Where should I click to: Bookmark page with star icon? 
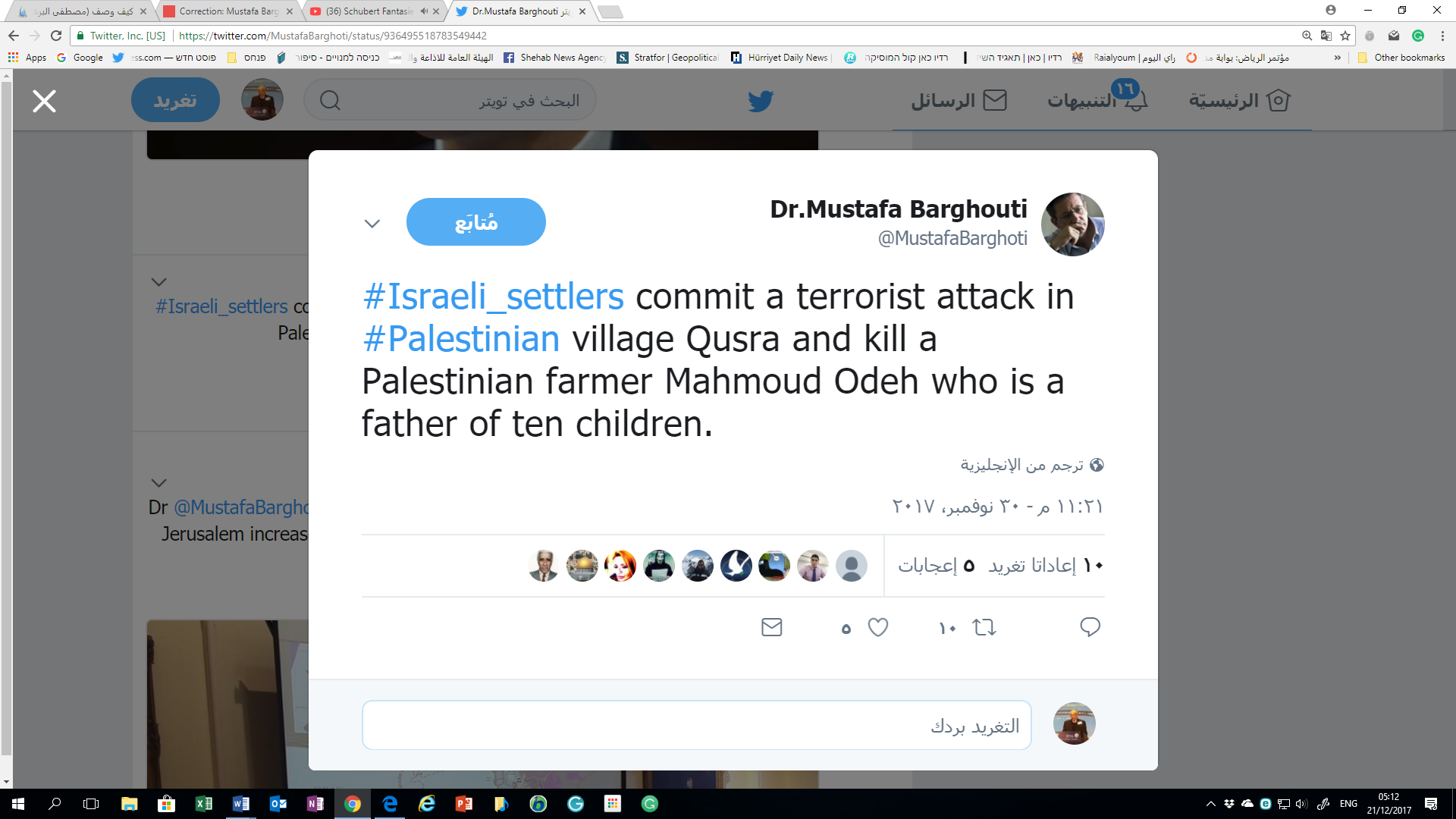pos(1345,36)
